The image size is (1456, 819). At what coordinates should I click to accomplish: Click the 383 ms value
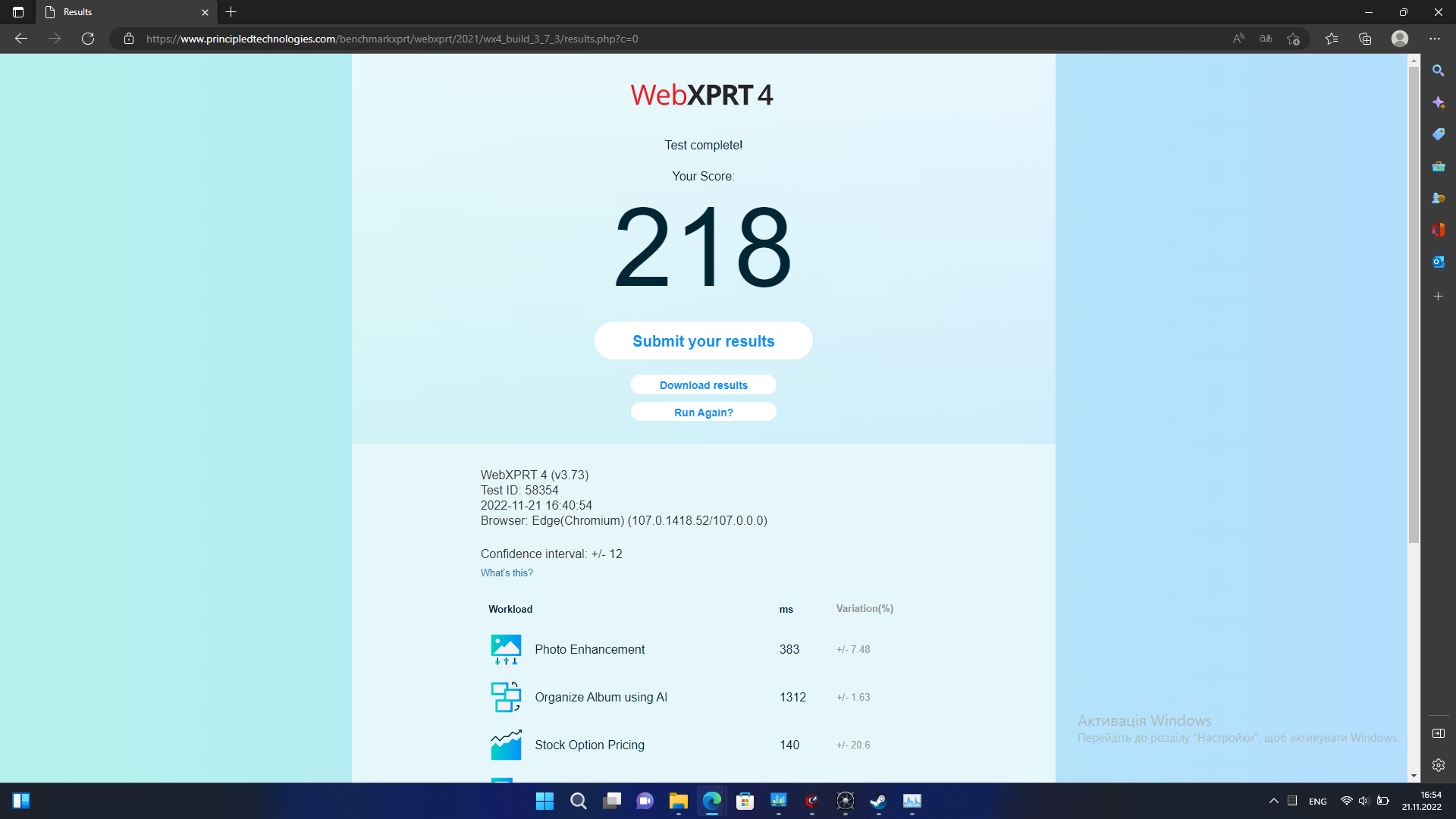pyautogui.click(x=789, y=649)
